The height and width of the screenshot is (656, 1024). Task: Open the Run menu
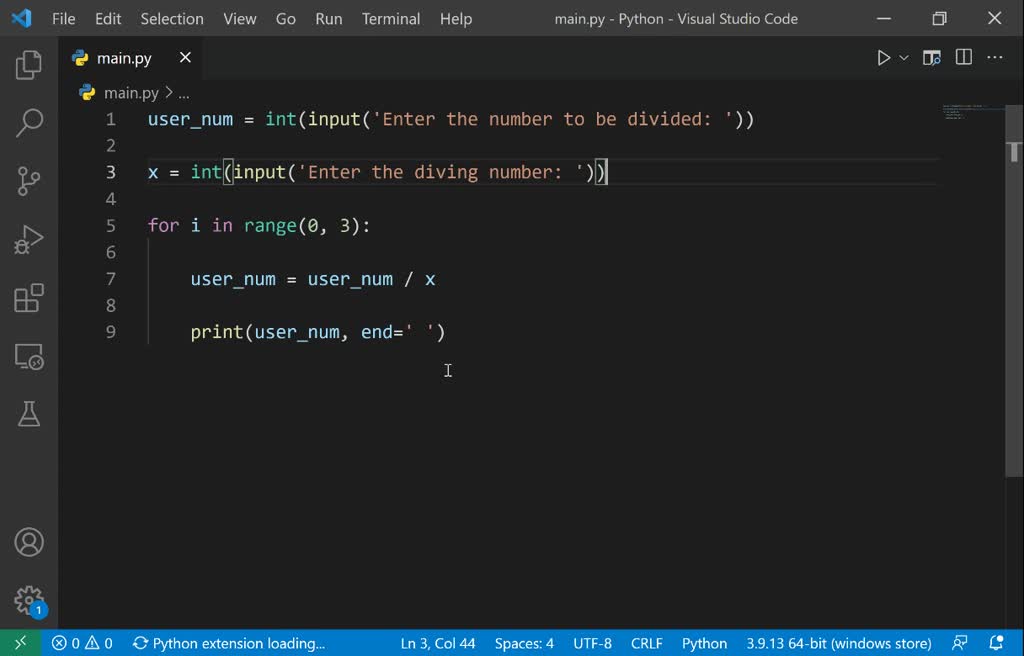[328, 18]
